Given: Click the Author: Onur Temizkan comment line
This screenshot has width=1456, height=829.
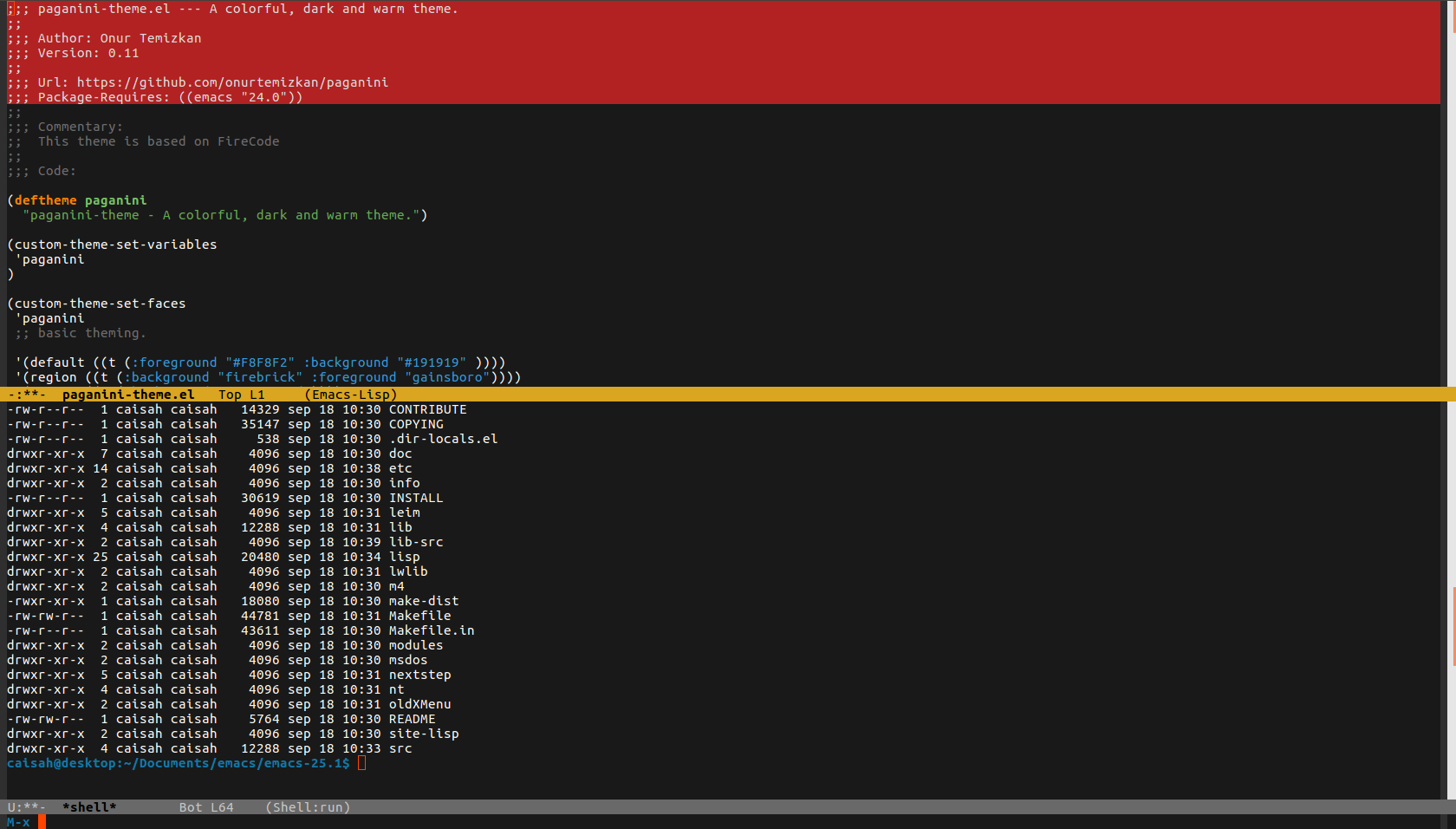Looking at the screenshot, I should 104,38.
